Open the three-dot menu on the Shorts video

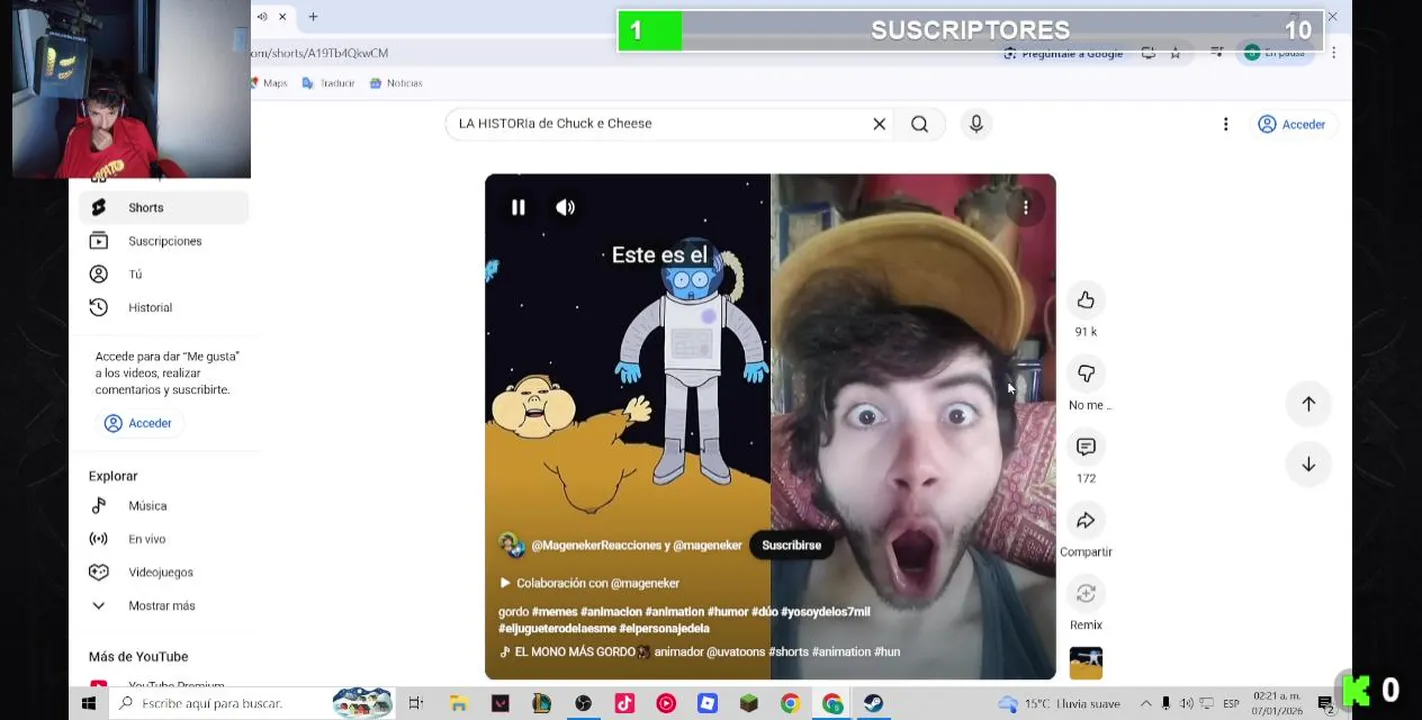pos(1025,207)
